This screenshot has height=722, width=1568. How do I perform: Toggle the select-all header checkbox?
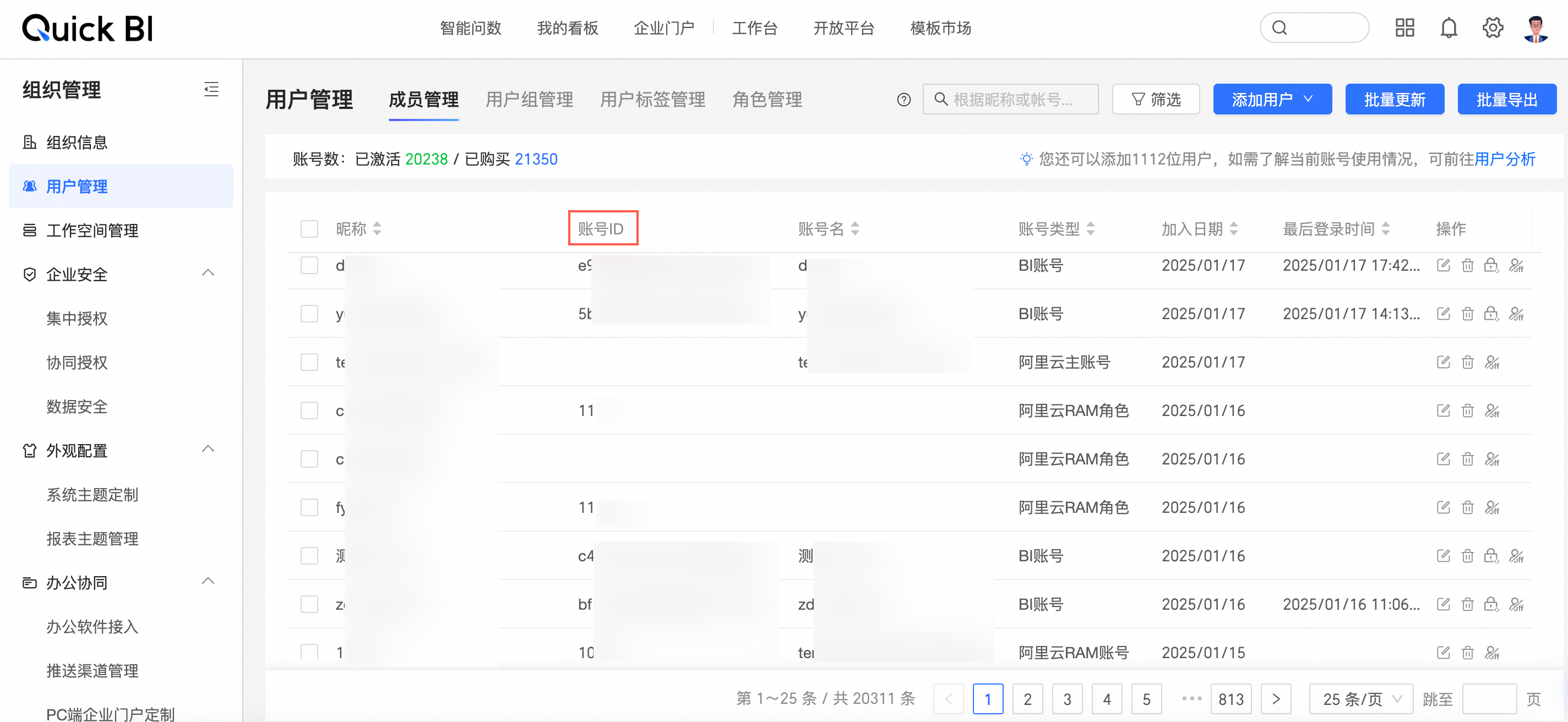(x=309, y=229)
